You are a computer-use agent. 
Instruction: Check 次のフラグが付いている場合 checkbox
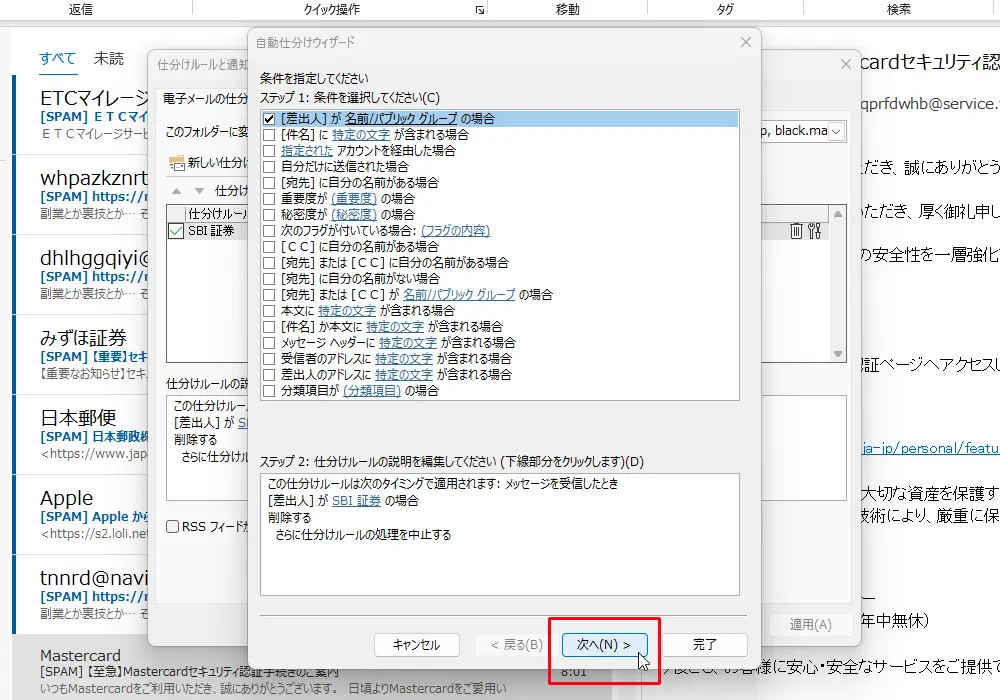click(269, 230)
